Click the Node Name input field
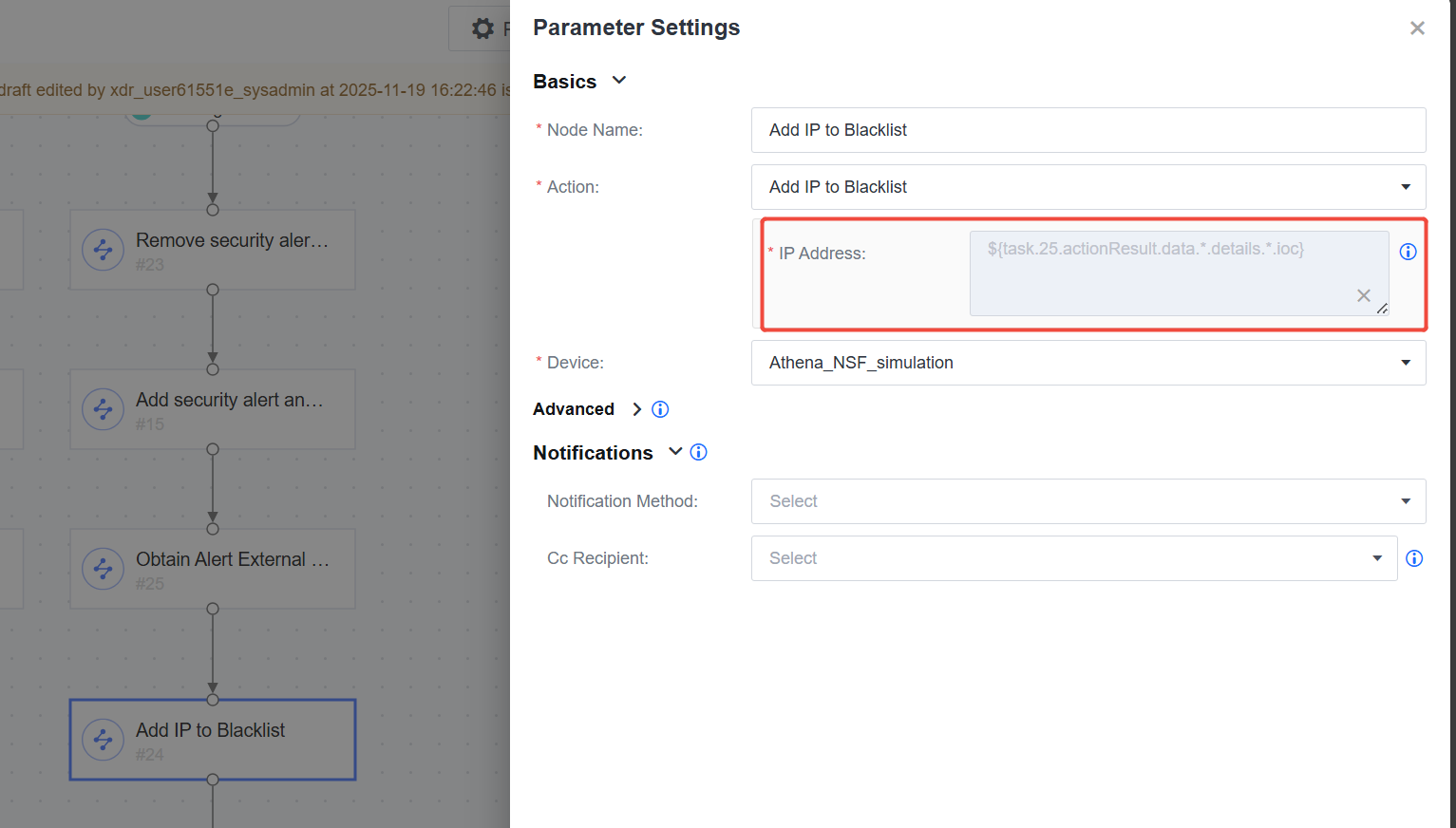Image resolution: width=1456 pixels, height=828 pixels. point(1088,130)
